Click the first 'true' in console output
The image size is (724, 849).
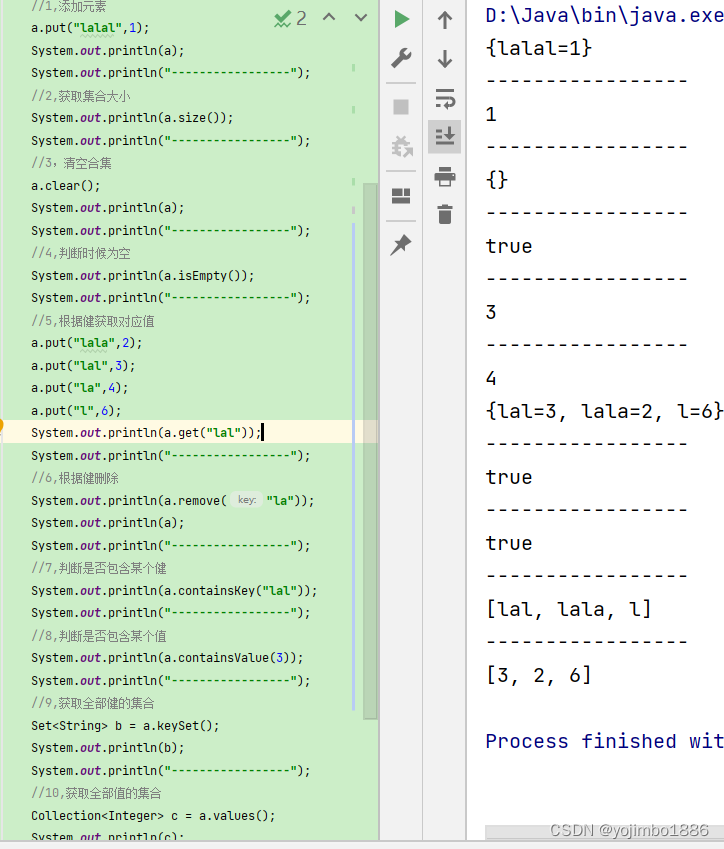pyautogui.click(x=509, y=246)
